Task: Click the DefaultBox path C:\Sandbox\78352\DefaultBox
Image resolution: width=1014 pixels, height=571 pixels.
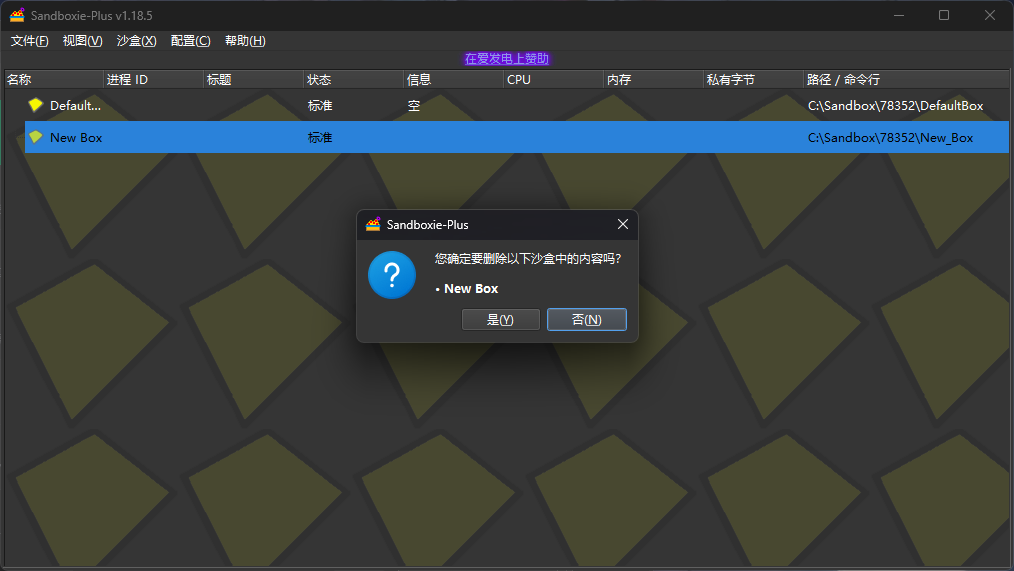Action: (x=896, y=105)
